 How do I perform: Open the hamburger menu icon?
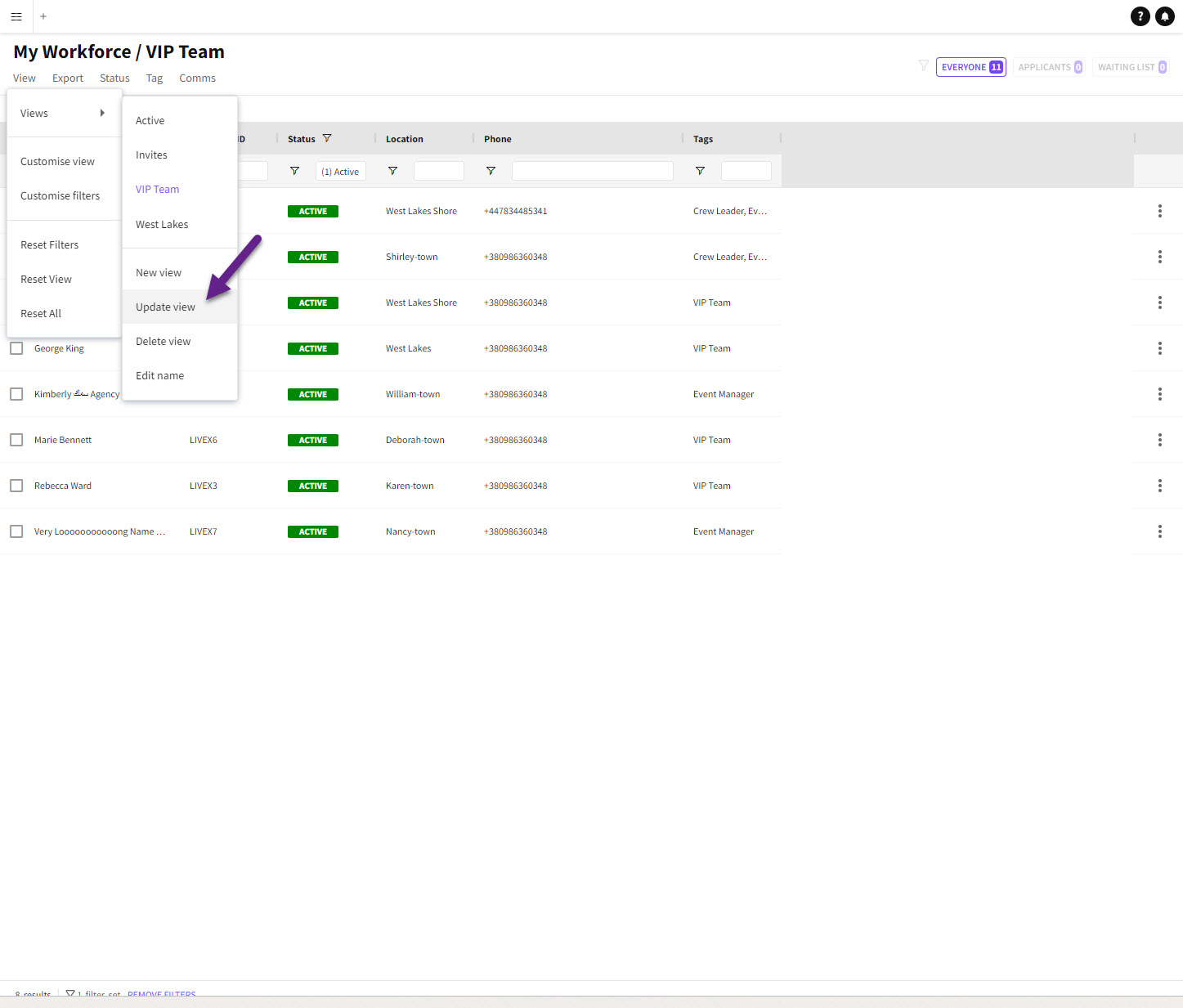pyautogui.click(x=16, y=16)
